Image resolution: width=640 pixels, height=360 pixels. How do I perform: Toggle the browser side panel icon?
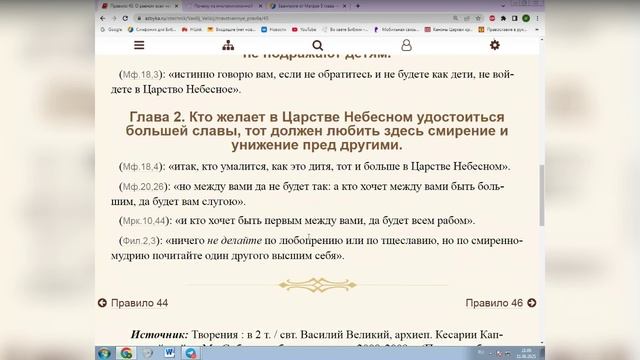[515, 18]
